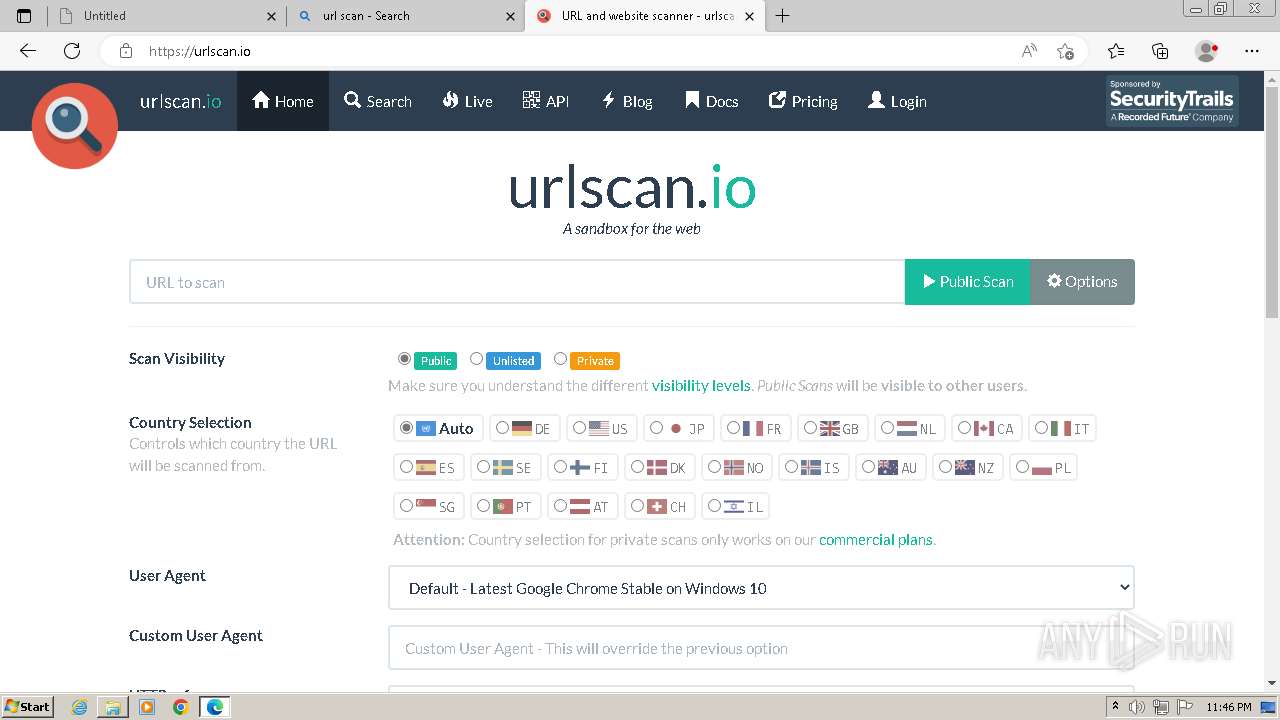The width and height of the screenshot is (1280, 720).
Task: Open the API navigation item
Action: pos(546,101)
